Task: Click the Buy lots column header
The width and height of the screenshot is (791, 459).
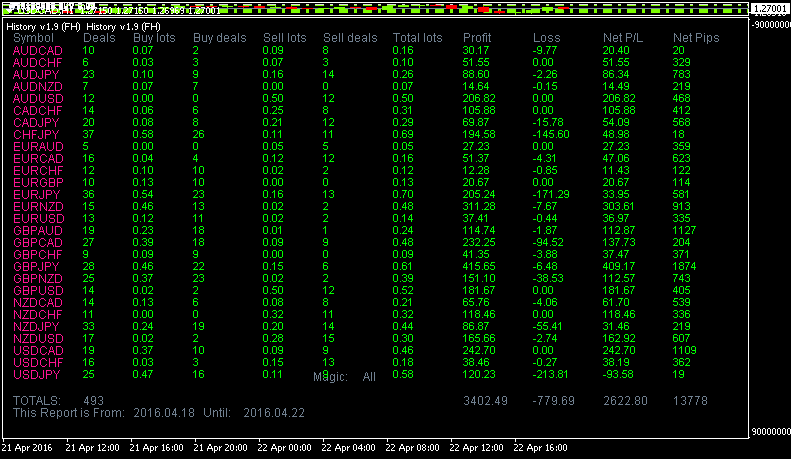Action: point(154,38)
